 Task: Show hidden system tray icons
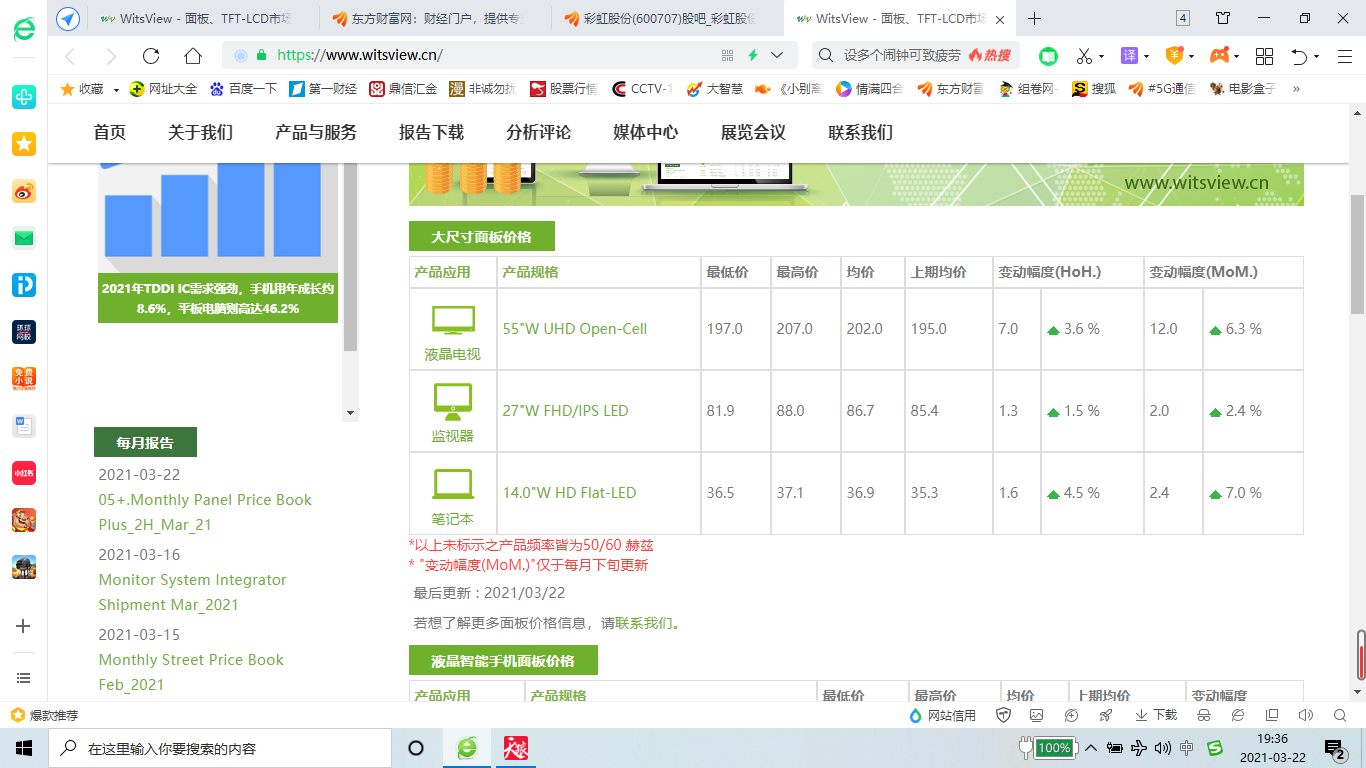1090,748
